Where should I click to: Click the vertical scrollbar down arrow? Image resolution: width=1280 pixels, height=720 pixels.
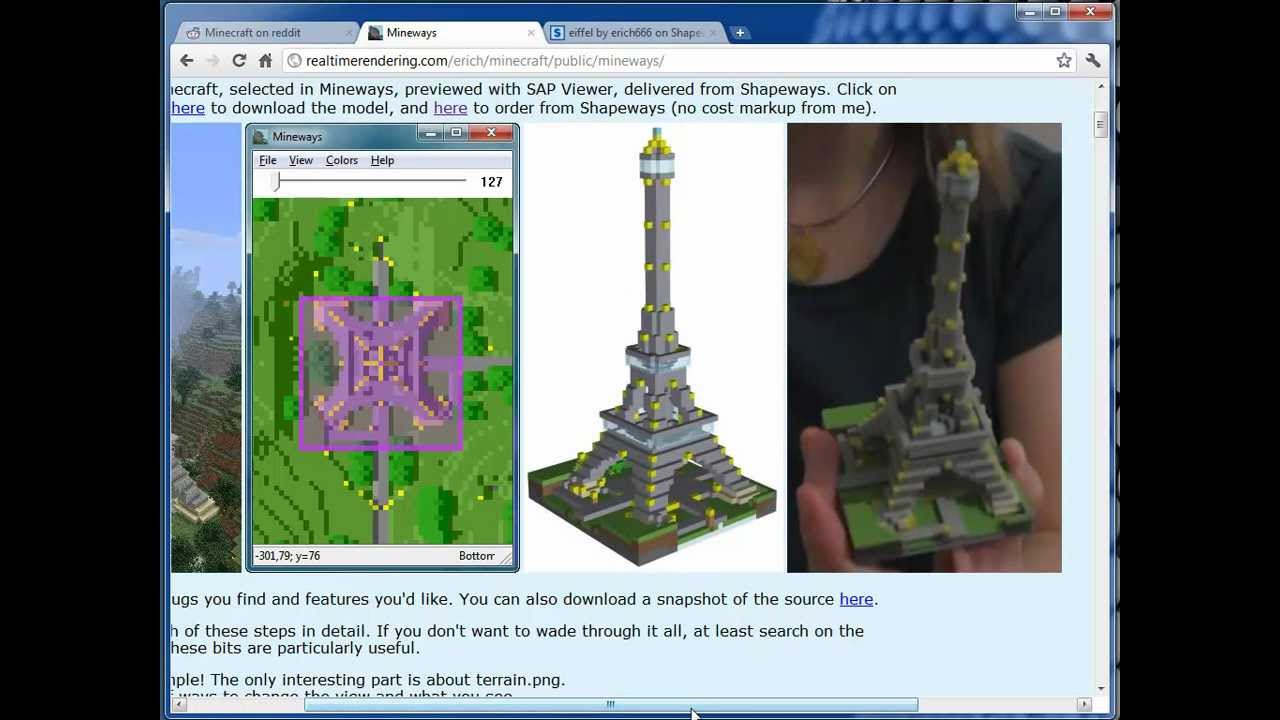(x=1101, y=689)
